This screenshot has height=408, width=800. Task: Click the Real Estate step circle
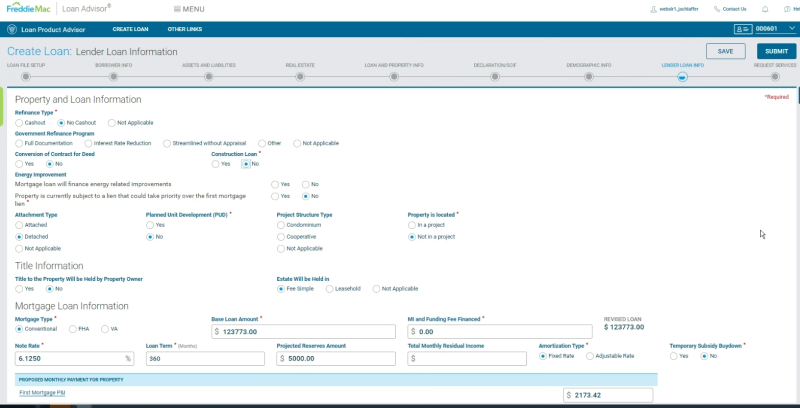pyautogui.click(x=300, y=76)
